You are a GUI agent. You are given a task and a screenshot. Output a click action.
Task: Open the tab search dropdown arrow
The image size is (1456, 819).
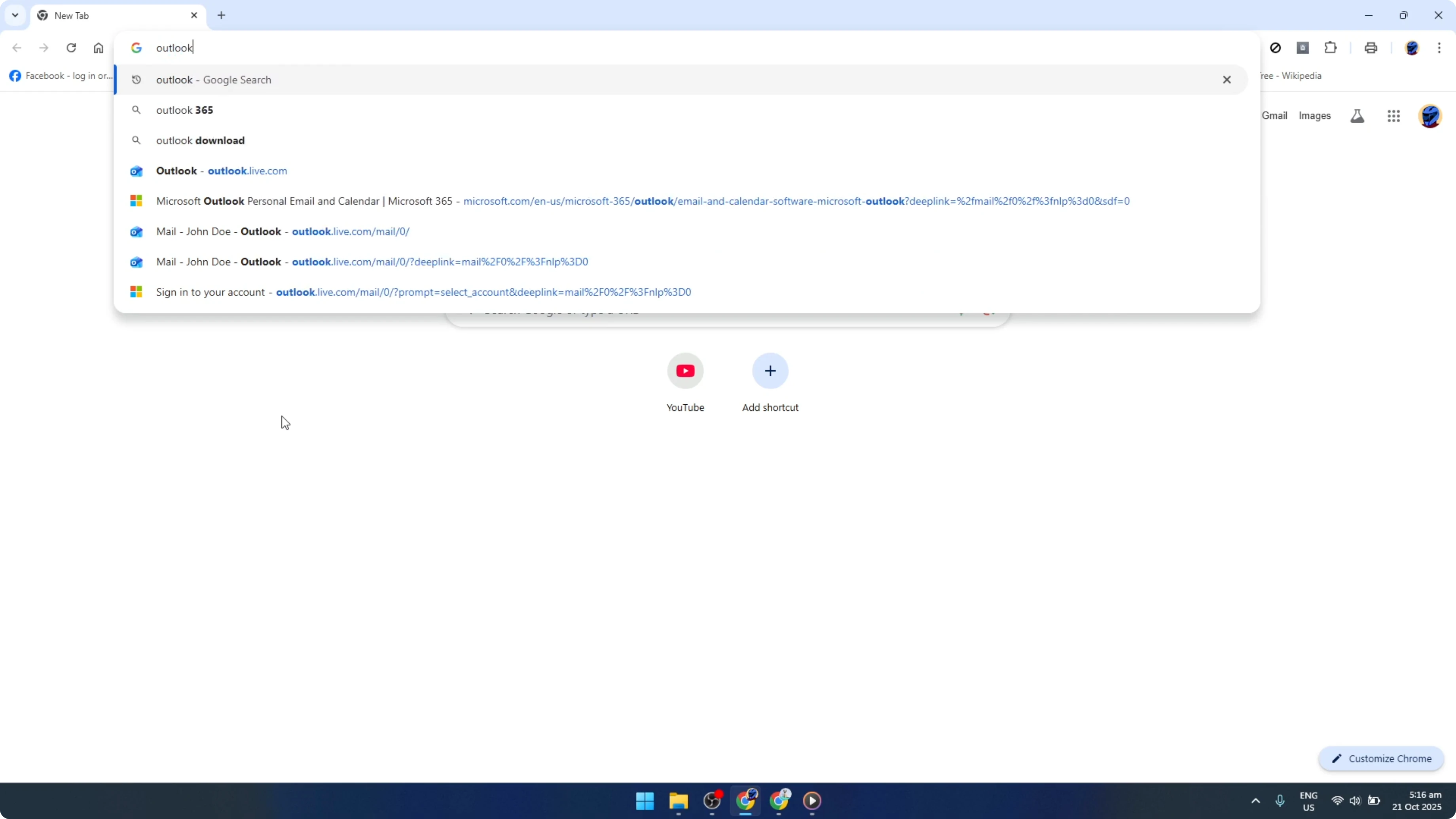pyautogui.click(x=15, y=15)
